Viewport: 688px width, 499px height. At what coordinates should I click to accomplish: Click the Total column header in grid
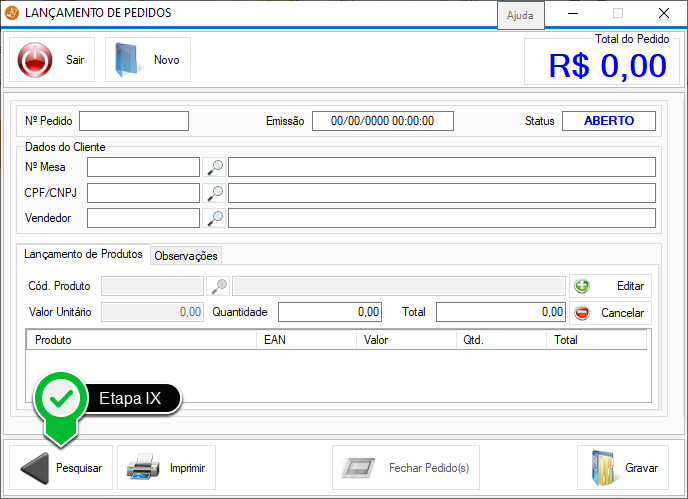pos(597,340)
